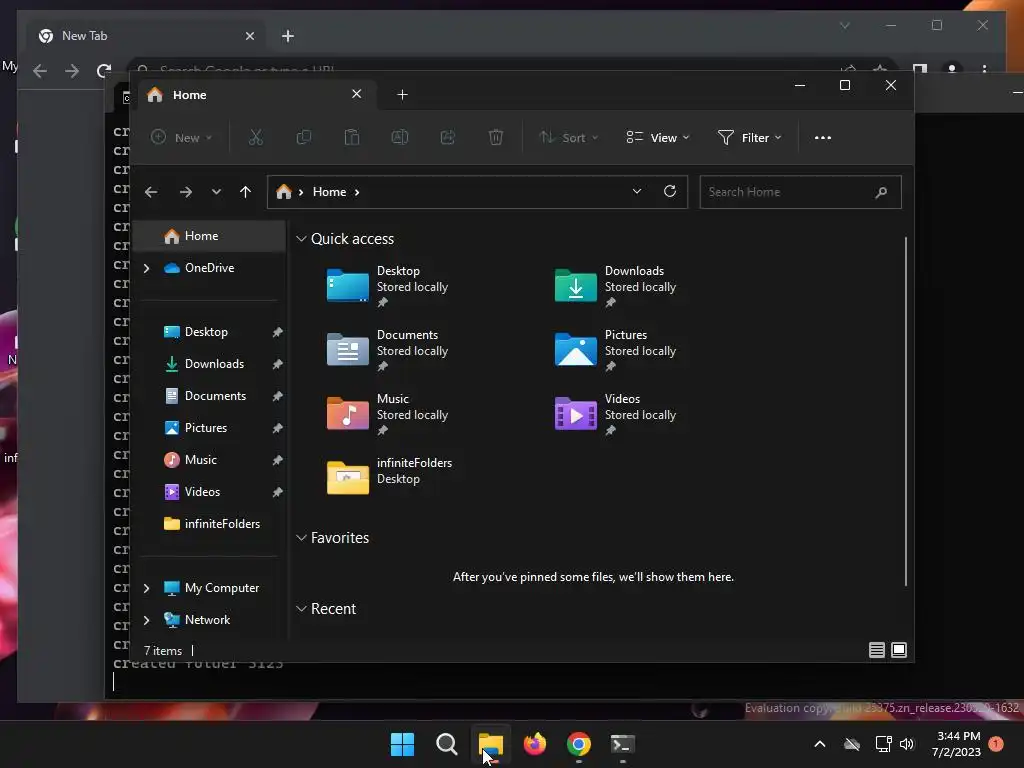Open the New item dropdown
1024x768 pixels.
point(182,138)
